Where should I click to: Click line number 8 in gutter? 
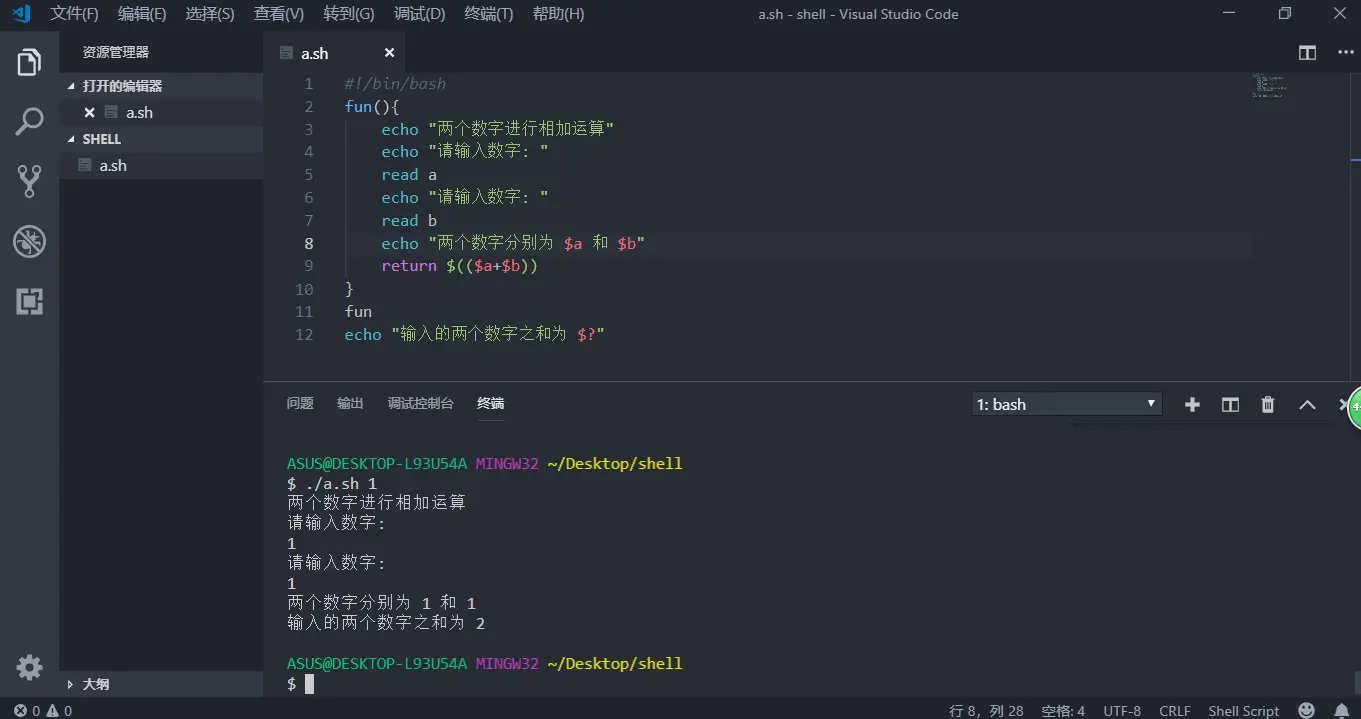pos(309,243)
